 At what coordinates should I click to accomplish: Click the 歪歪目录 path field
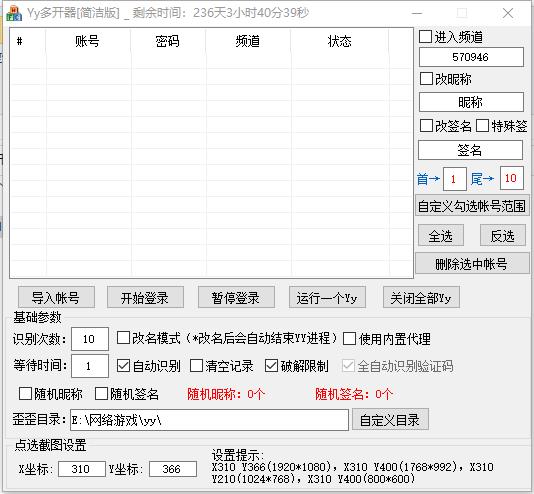pos(209,420)
